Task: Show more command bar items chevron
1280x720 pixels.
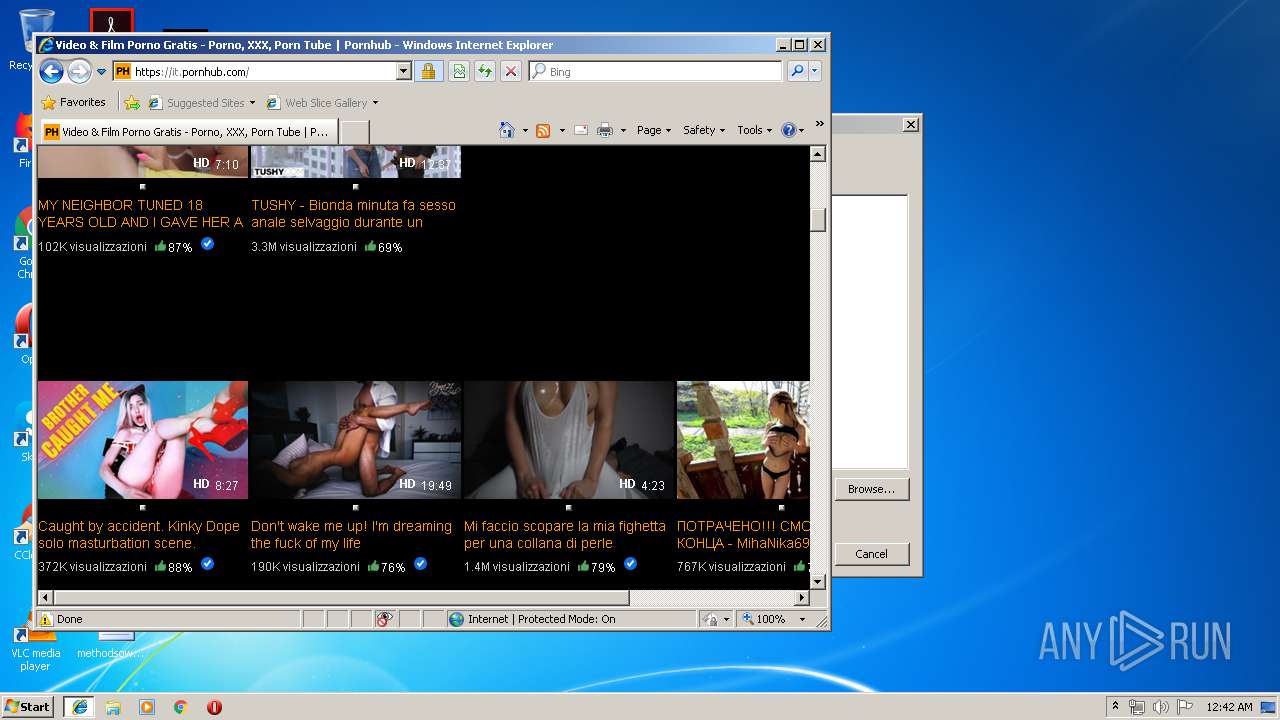Action: click(819, 124)
